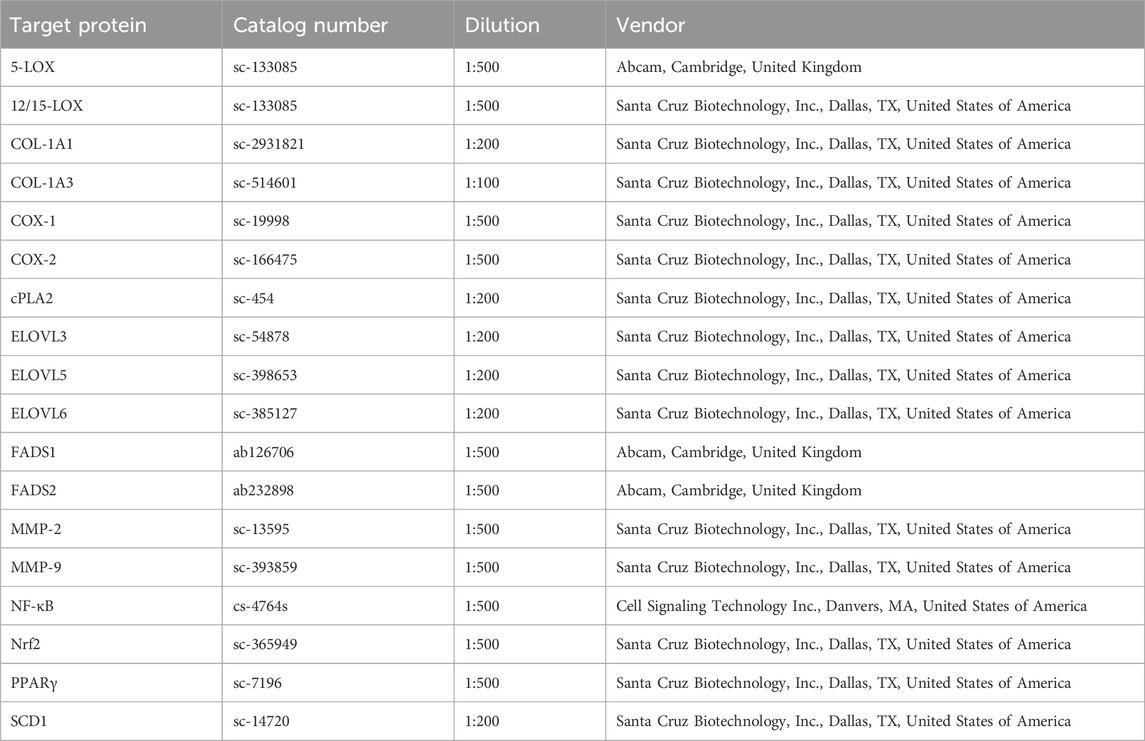Screen dimensions: 1145x741
Task: Click the 1:500 dilution in the FADS2 row
Action: (482, 490)
